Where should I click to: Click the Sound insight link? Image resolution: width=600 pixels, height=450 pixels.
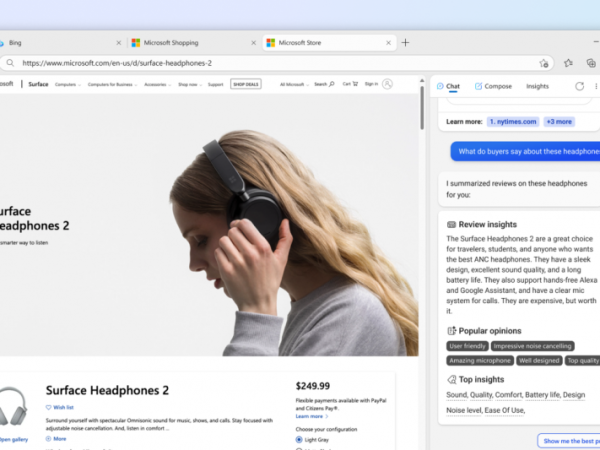[457, 395]
